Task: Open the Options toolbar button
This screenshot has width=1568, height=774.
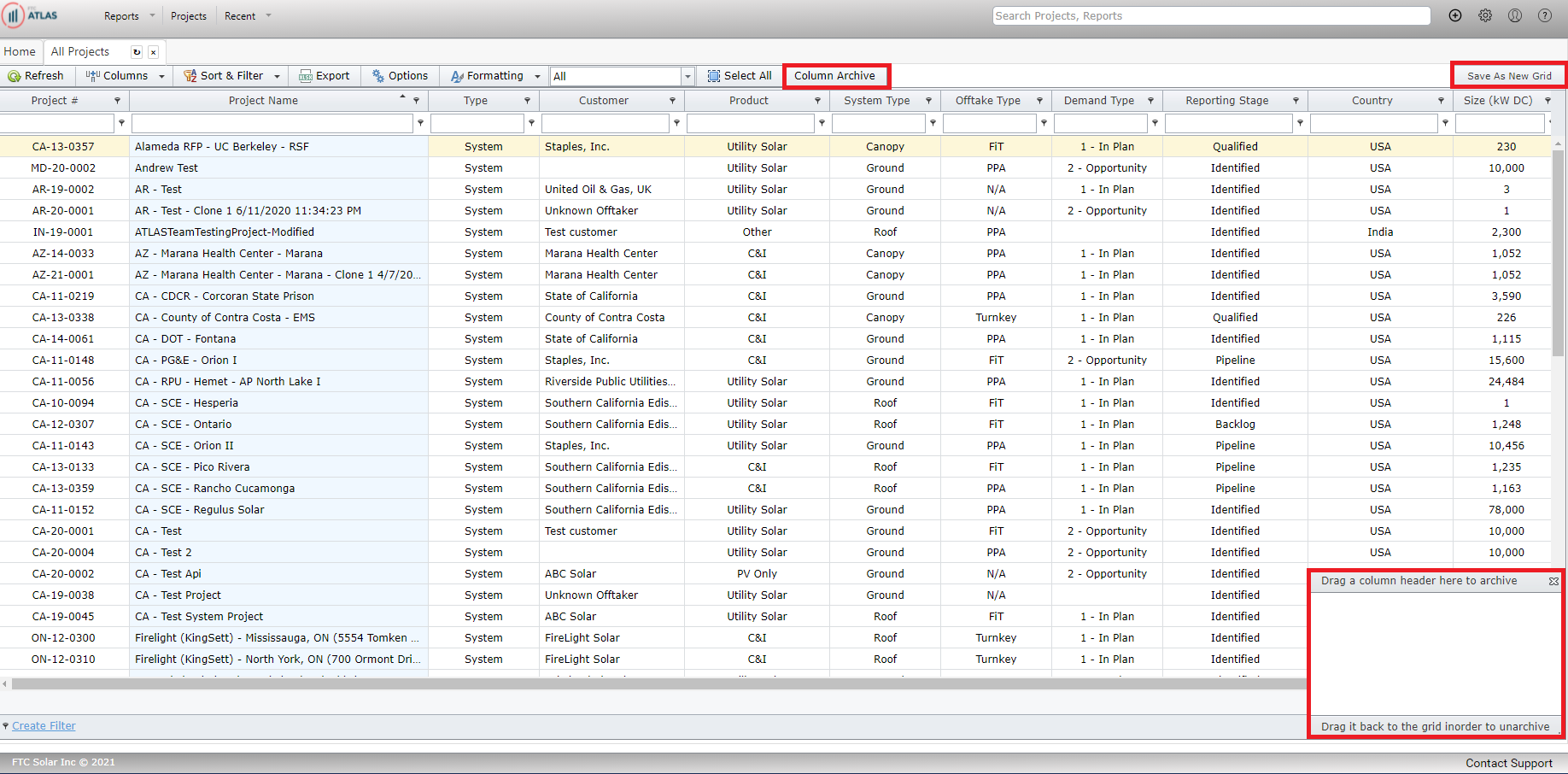Action: [401, 76]
